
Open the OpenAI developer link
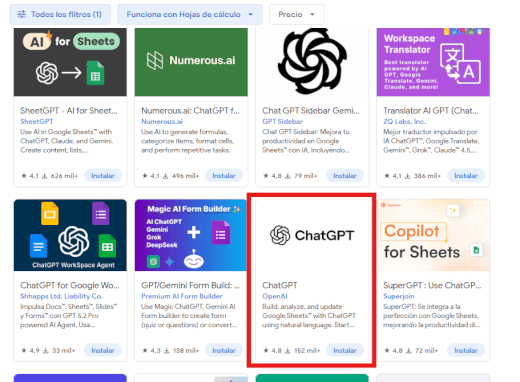[275, 296]
